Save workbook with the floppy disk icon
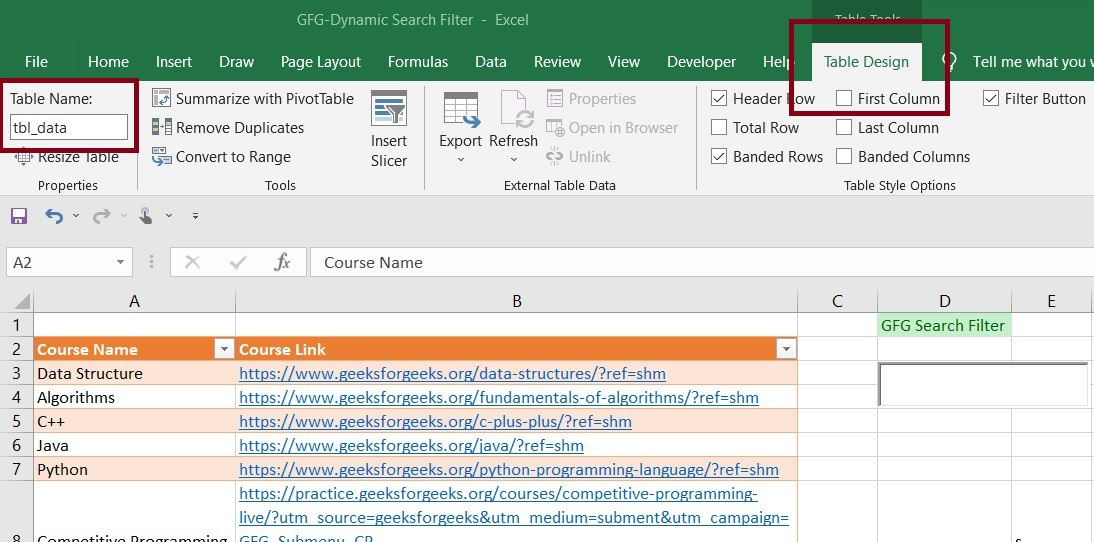 pyautogui.click(x=19, y=216)
